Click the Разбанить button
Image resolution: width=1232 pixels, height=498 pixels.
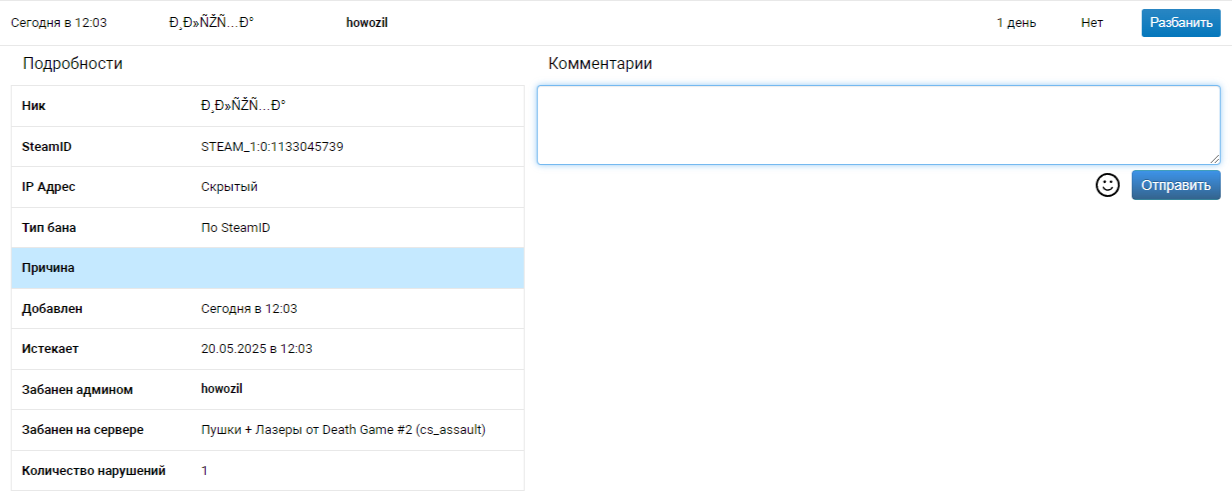(1181, 23)
